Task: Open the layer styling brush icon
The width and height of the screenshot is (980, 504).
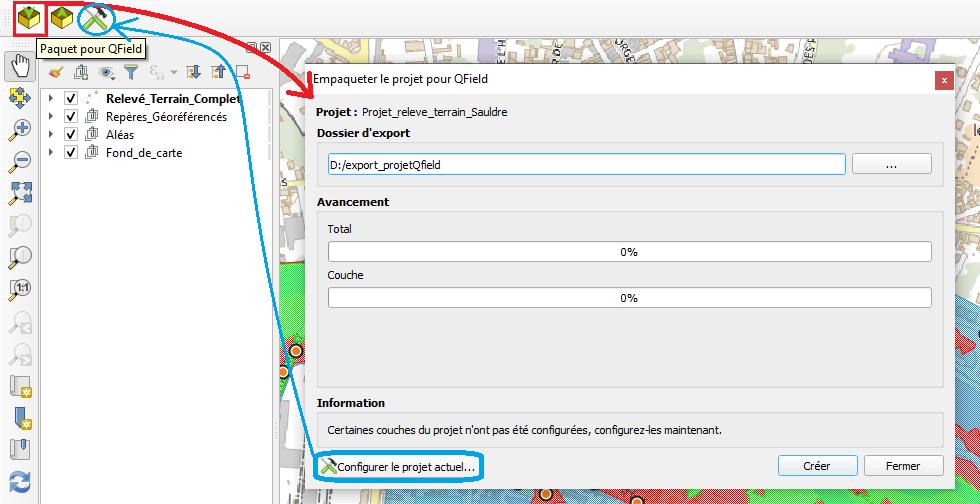Action: (56, 73)
